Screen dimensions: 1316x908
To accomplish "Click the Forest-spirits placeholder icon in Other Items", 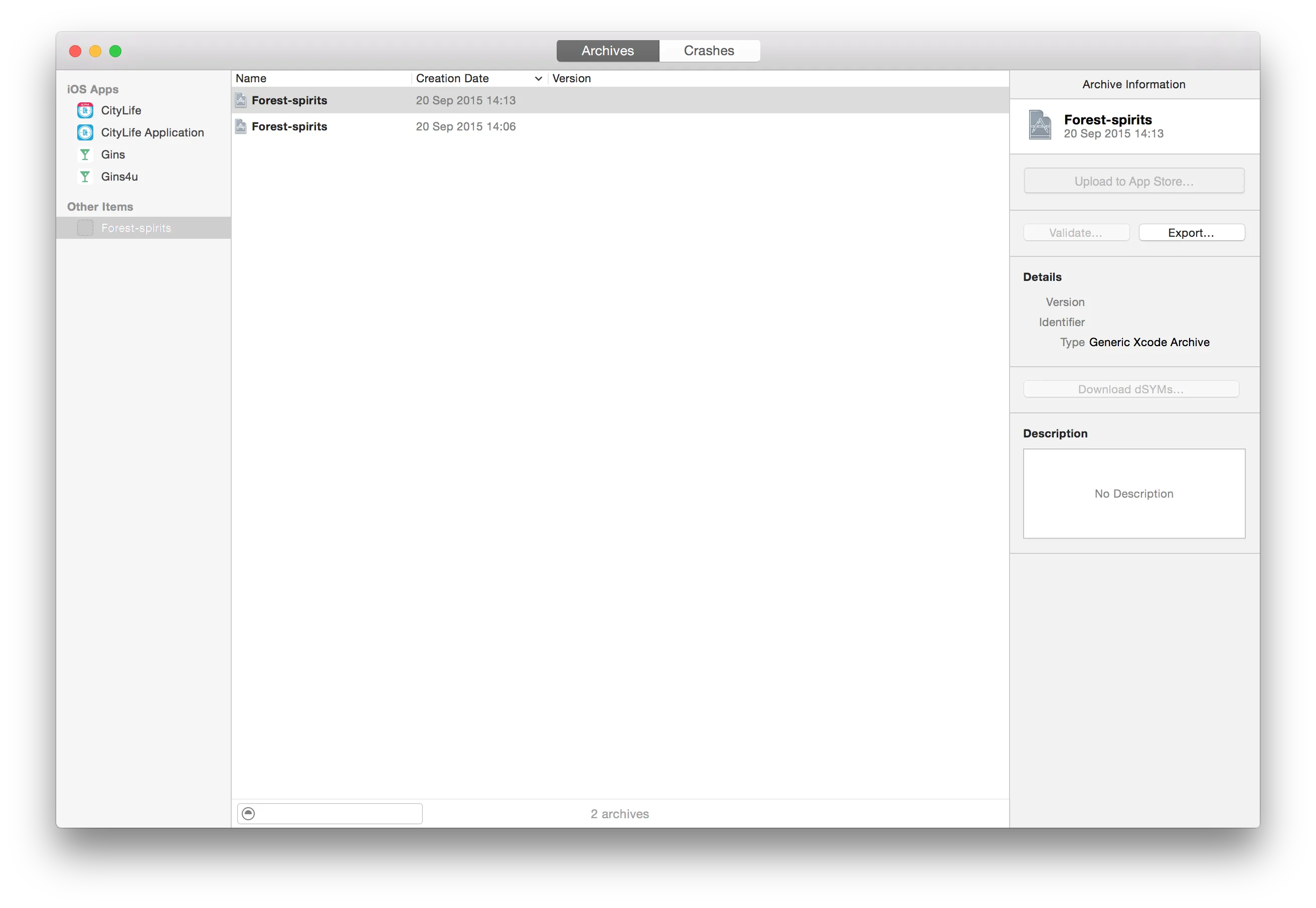I will click(x=85, y=228).
